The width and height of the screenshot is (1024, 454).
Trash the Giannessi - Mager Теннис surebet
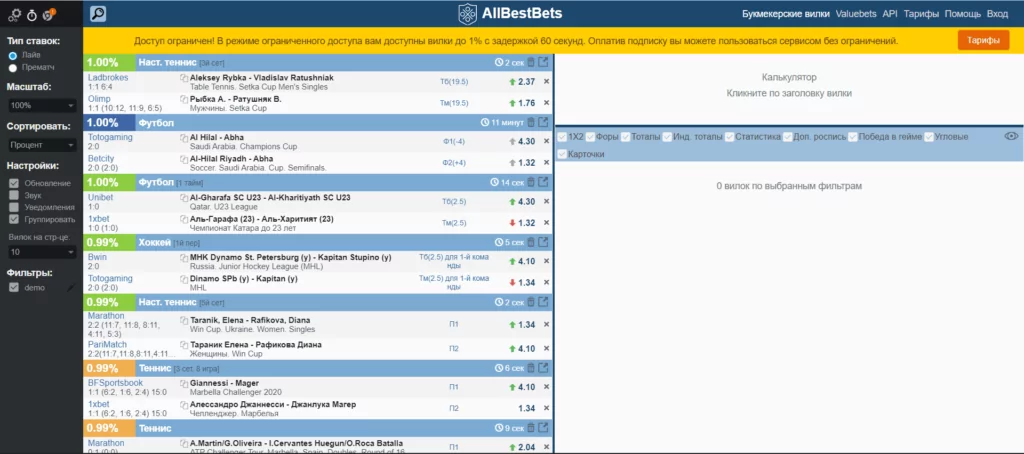530,368
